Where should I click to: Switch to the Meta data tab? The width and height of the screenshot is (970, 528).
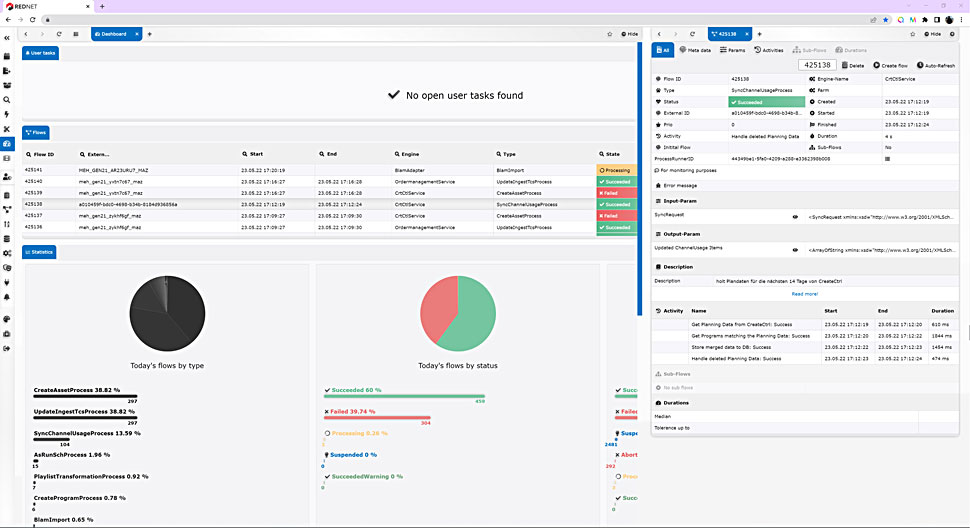(695, 50)
